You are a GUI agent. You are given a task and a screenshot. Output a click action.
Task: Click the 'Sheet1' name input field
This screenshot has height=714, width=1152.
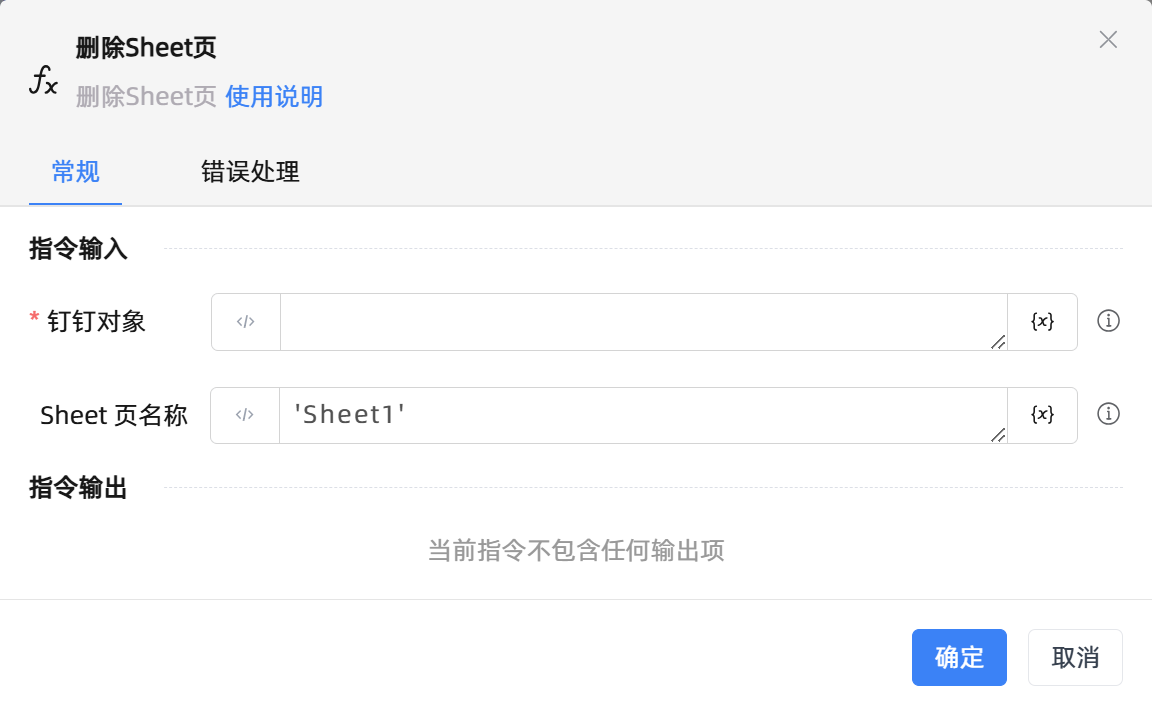pyautogui.click(x=640, y=415)
